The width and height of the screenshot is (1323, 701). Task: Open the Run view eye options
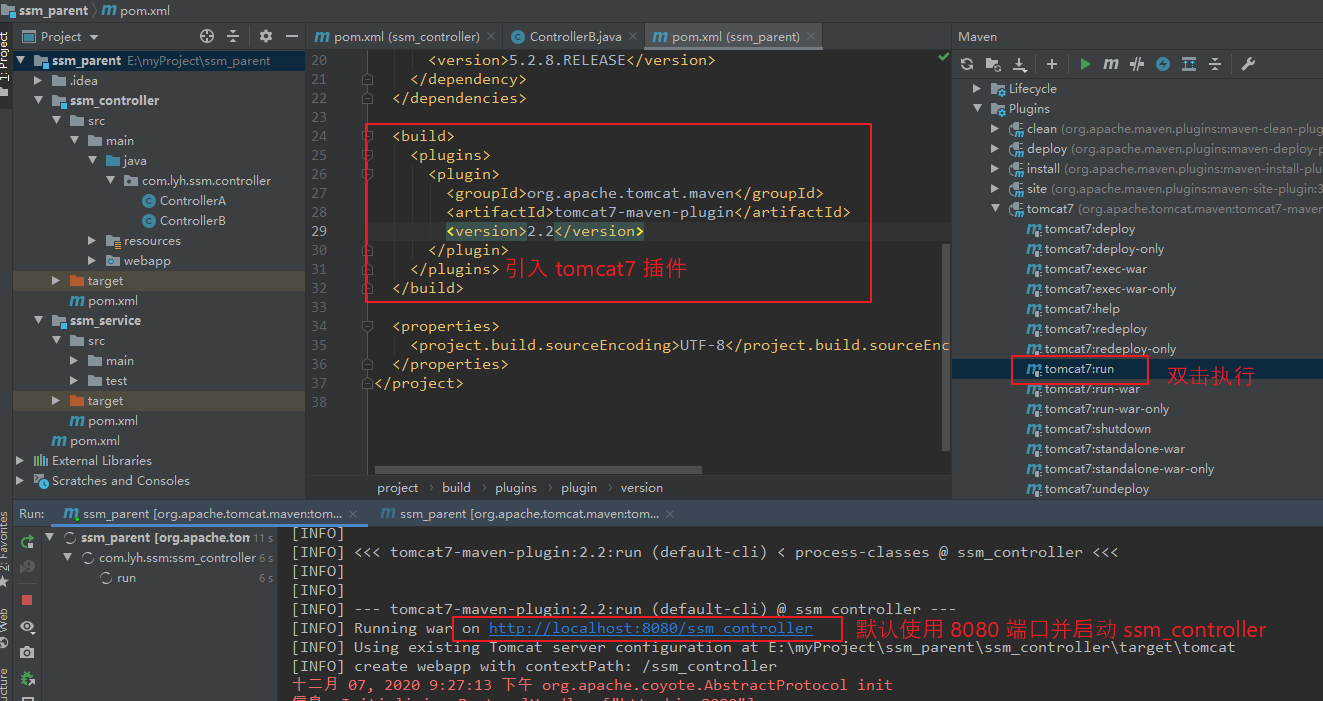[x=27, y=626]
